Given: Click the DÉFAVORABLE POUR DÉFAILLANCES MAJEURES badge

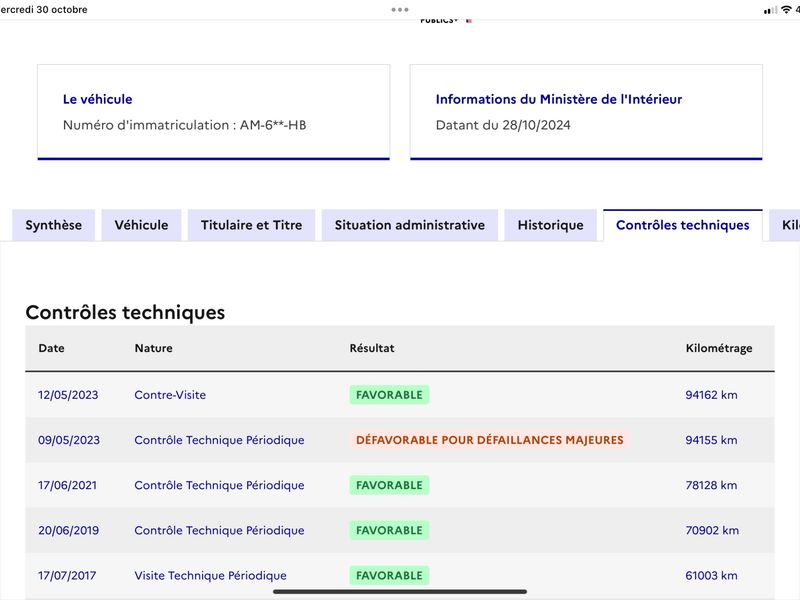Looking at the screenshot, I should click(490, 440).
